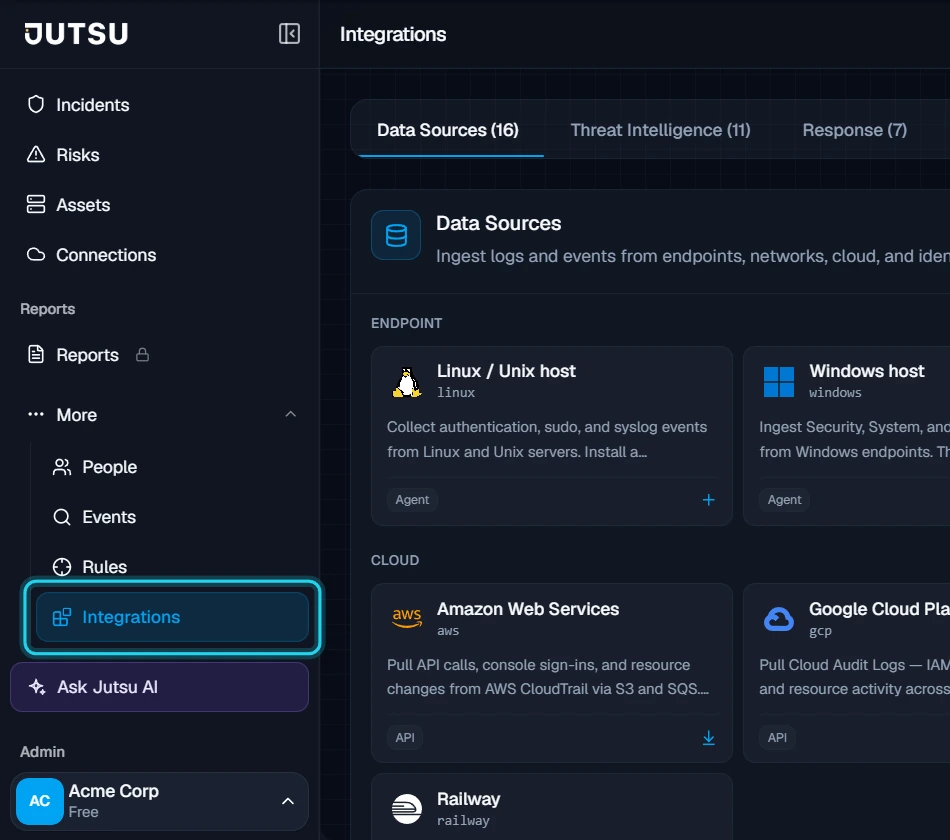The width and height of the screenshot is (950, 840).
Task: Go to Incidents in the sidebar
Action: click(159, 105)
